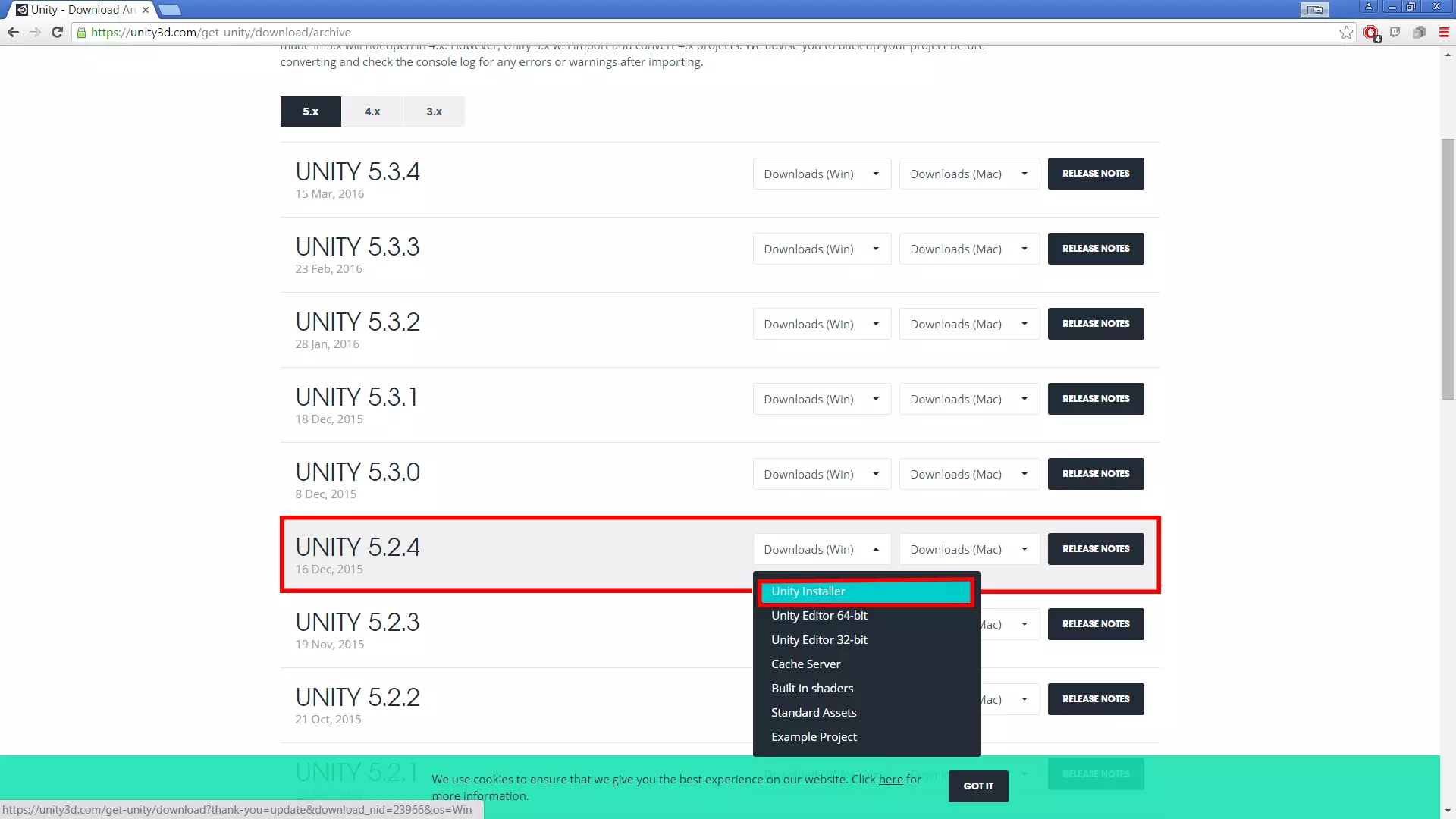Reload the page with the refresh icon
The width and height of the screenshot is (1456, 819).
tap(57, 33)
